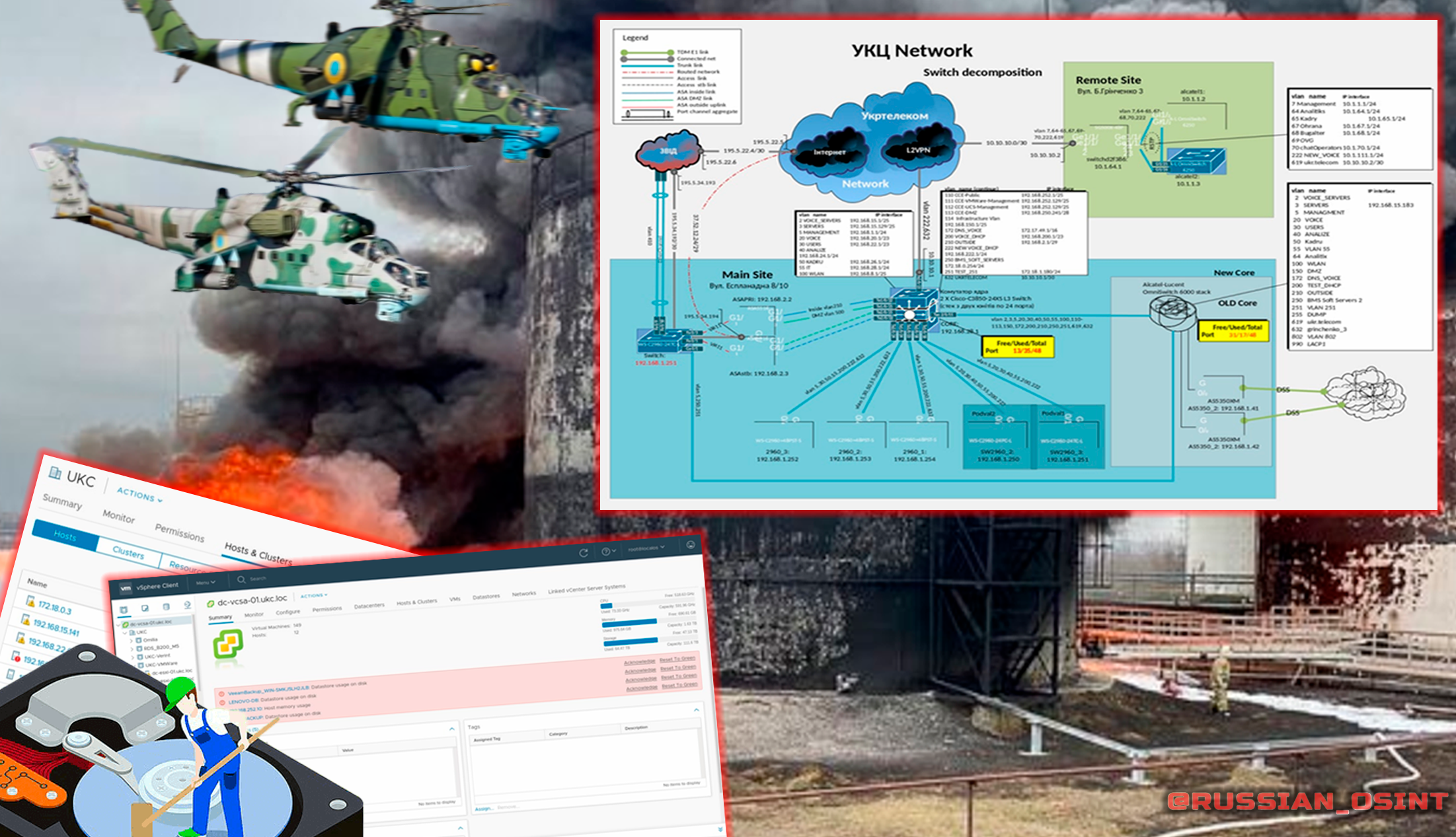Click the vm logo in vSphere header
The height and width of the screenshot is (837, 1456).
point(125,587)
